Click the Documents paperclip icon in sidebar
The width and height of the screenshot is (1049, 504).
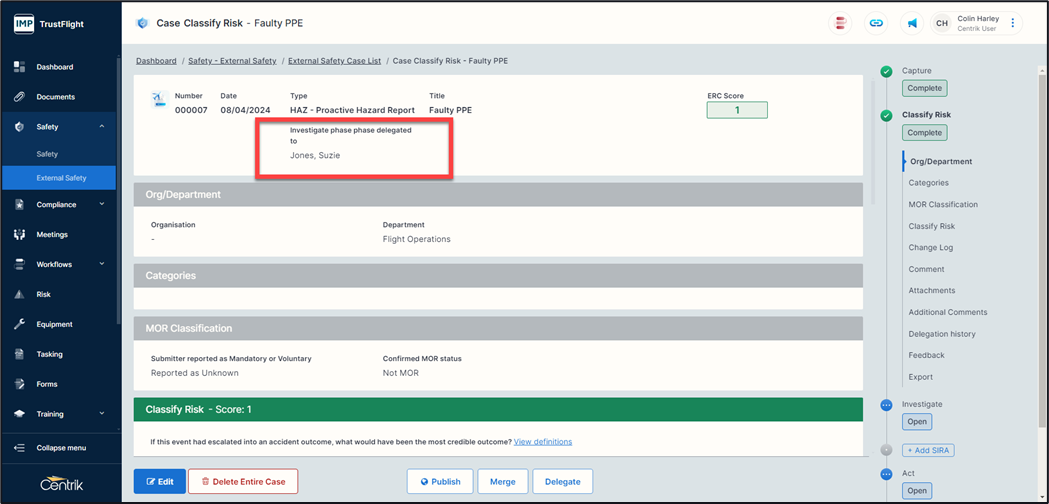19,97
